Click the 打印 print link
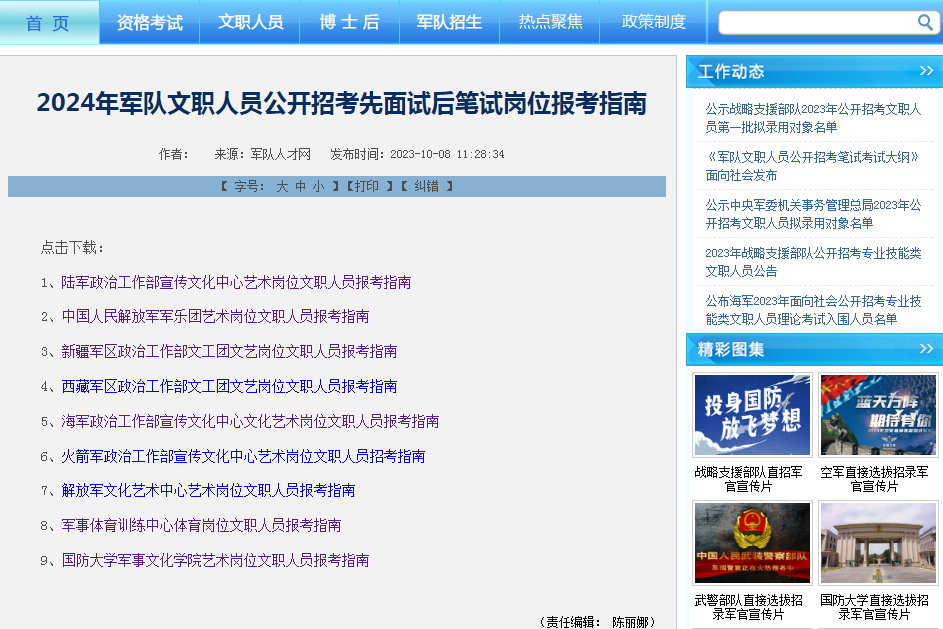The width and height of the screenshot is (943, 629). coord(366,187)
